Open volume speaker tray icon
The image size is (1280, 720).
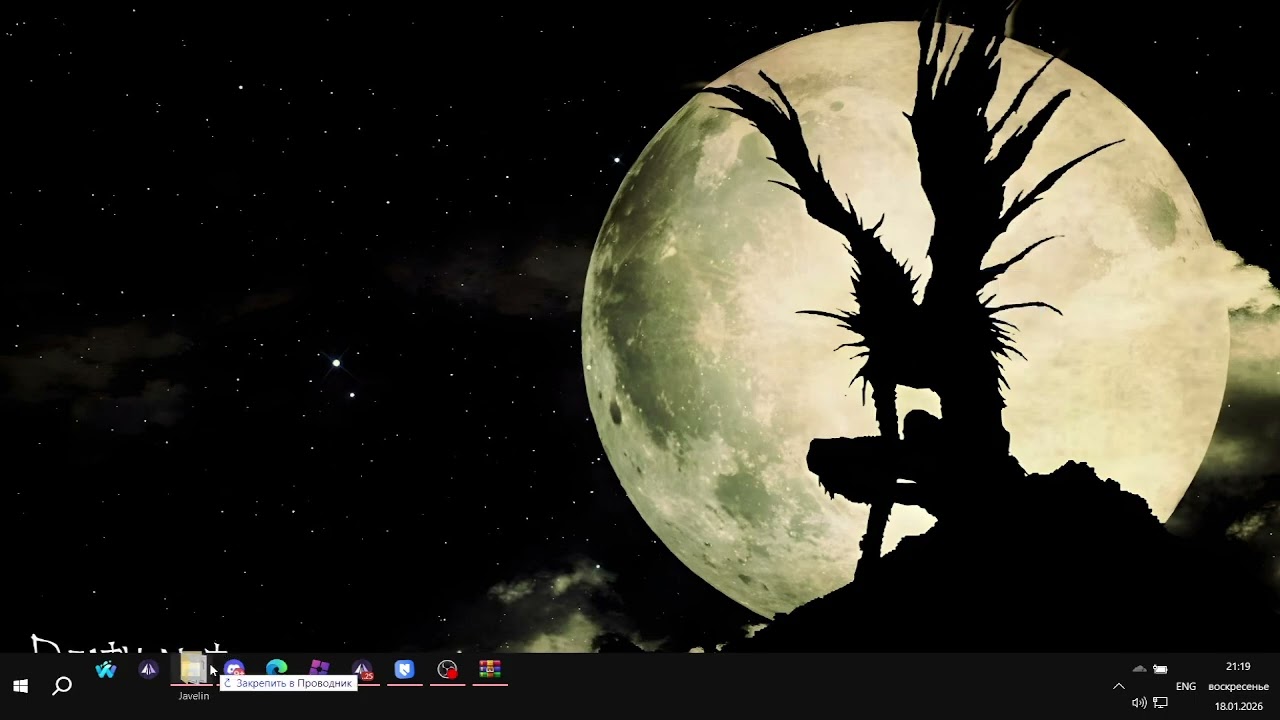[x=1139, y=703]
